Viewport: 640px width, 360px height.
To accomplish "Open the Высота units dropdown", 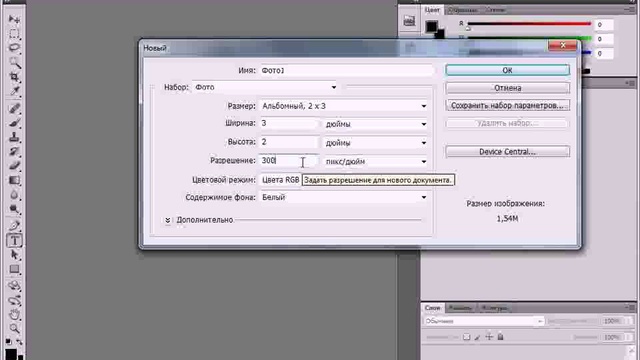I will pyautogui.click(x=376, y=143).
